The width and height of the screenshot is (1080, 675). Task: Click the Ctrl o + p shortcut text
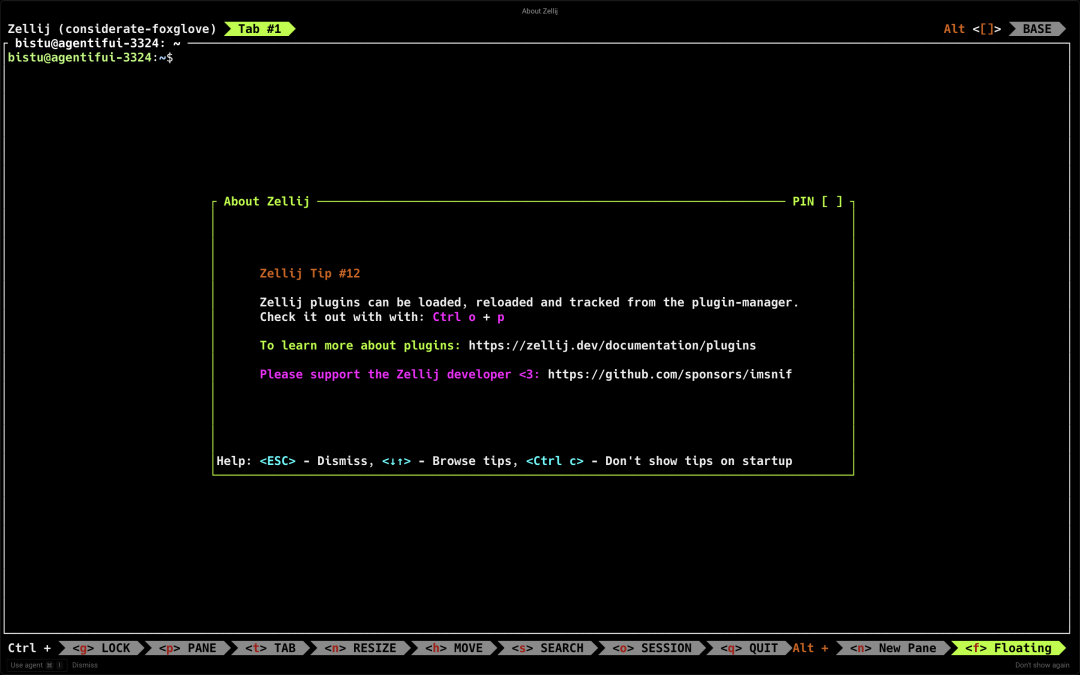(x=468, y=317)
